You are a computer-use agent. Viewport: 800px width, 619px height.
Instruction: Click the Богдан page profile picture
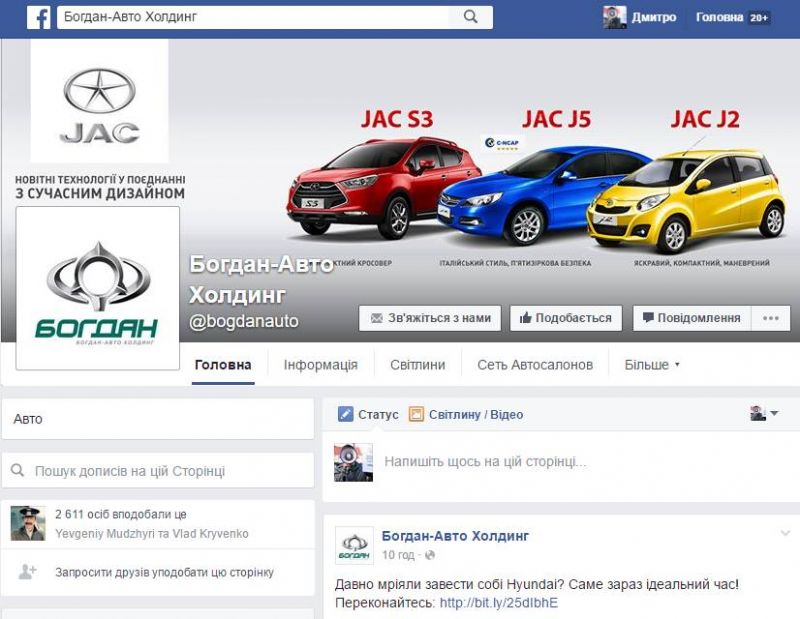coord(98,289)
